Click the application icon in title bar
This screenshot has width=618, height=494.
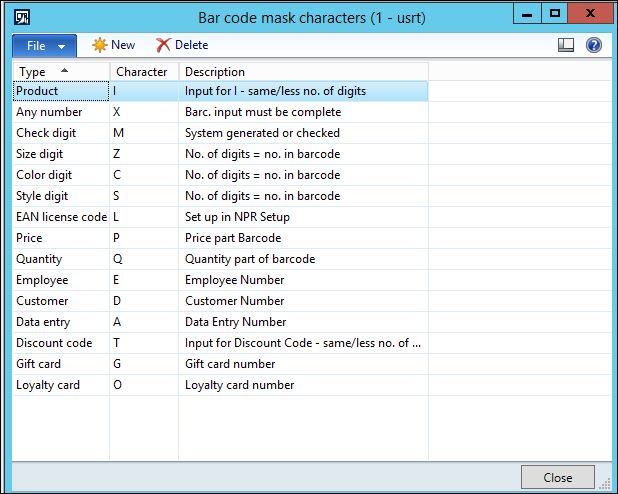pos(22,17)
